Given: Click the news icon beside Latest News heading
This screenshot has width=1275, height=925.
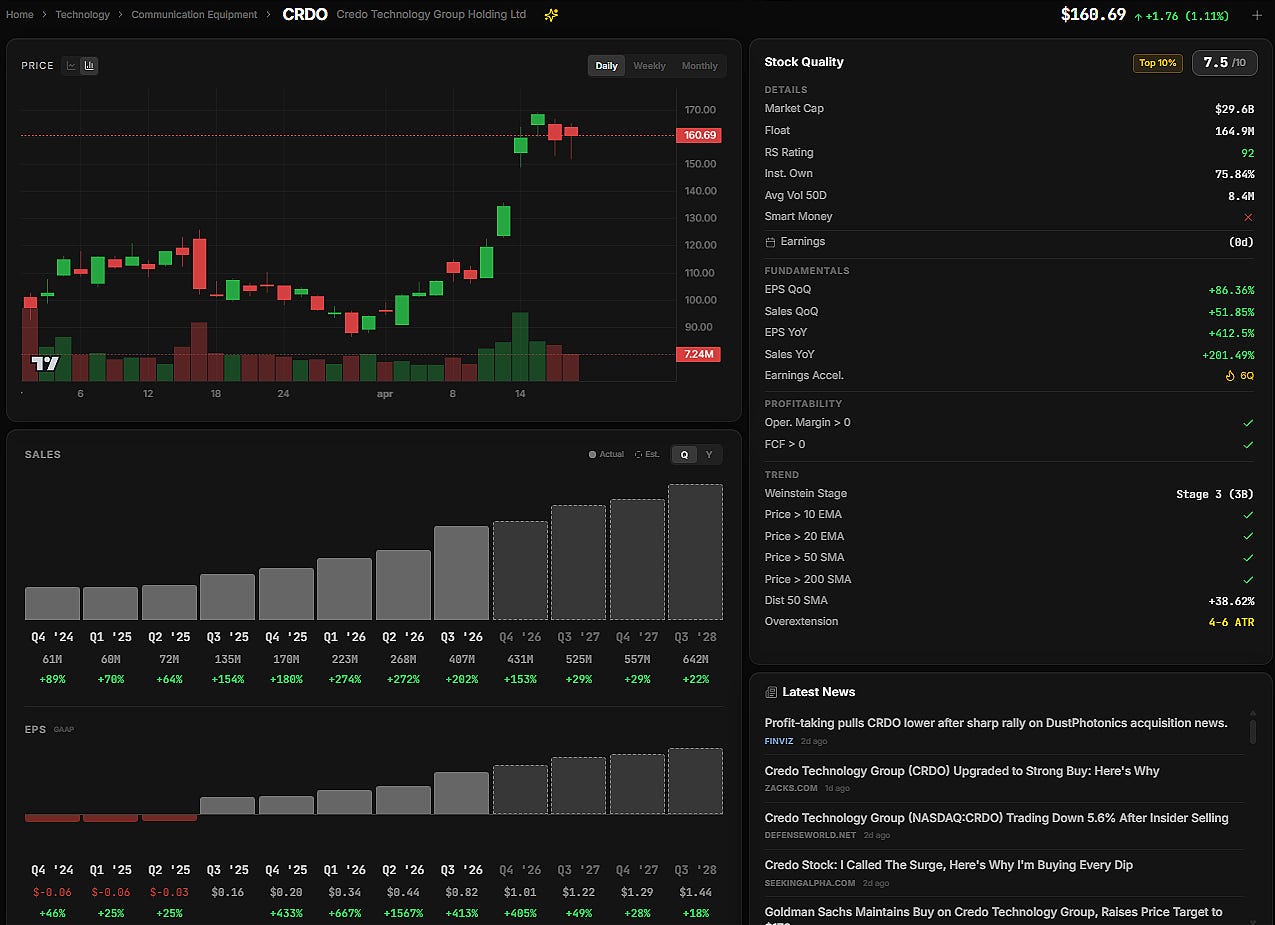Looking at the screenshot, I should 771,692.
